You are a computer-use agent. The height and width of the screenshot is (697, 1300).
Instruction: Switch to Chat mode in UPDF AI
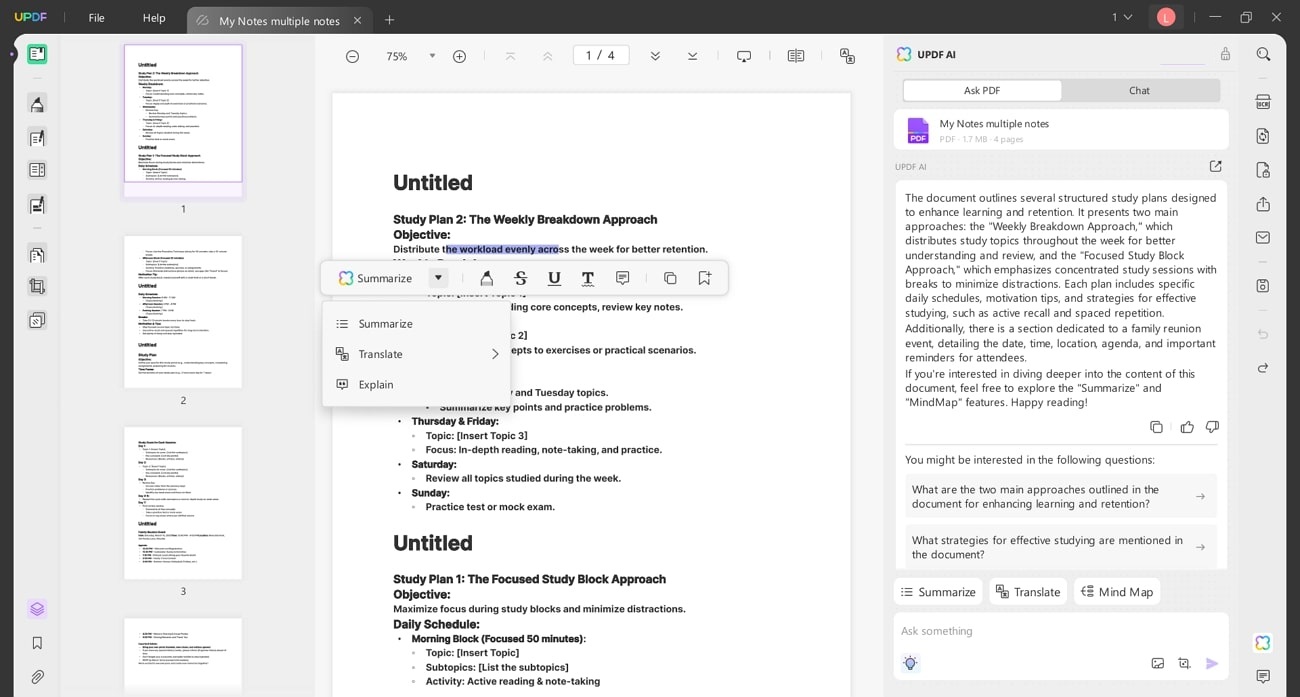1139,90
